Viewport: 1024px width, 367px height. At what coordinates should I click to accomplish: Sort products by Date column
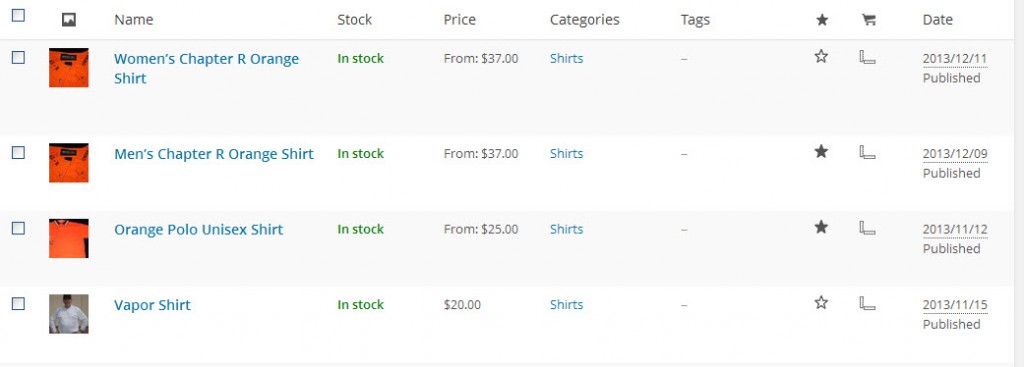[937, 20]
